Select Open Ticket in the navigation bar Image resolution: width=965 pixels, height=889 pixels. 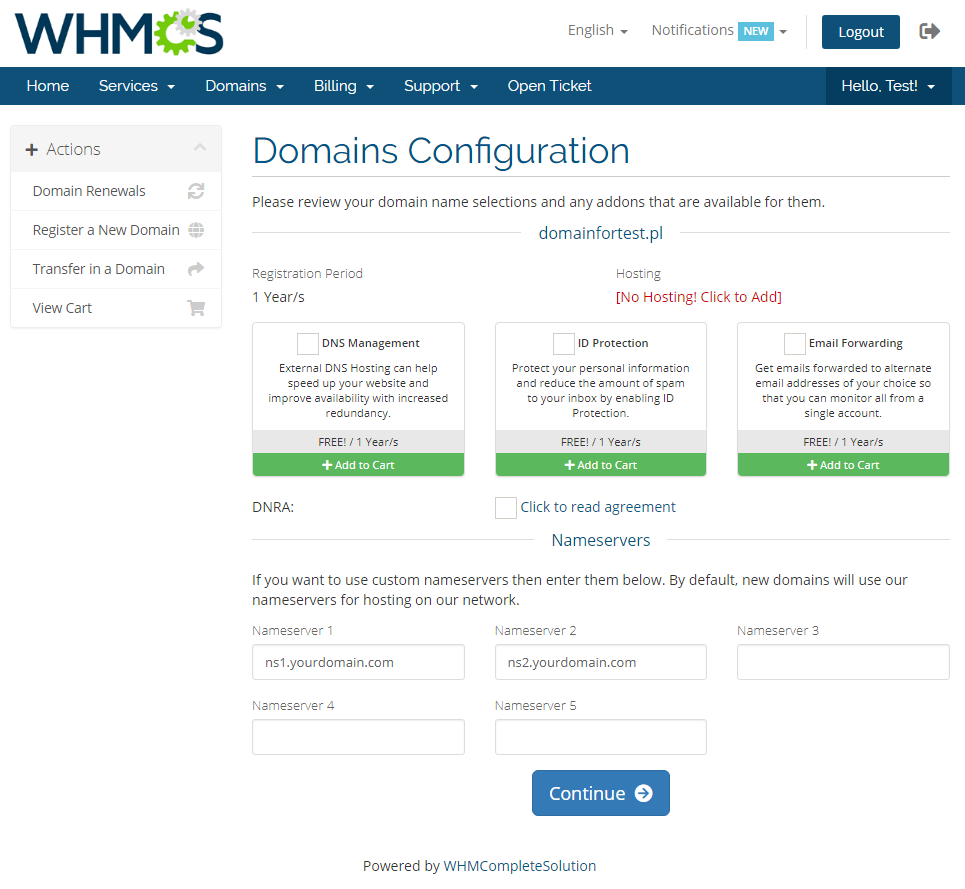pos(549,86)
